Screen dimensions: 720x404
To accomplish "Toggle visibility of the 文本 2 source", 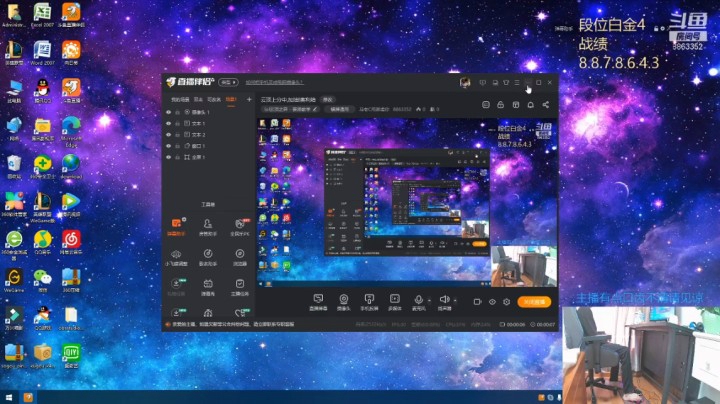I will tap(169, 135).
